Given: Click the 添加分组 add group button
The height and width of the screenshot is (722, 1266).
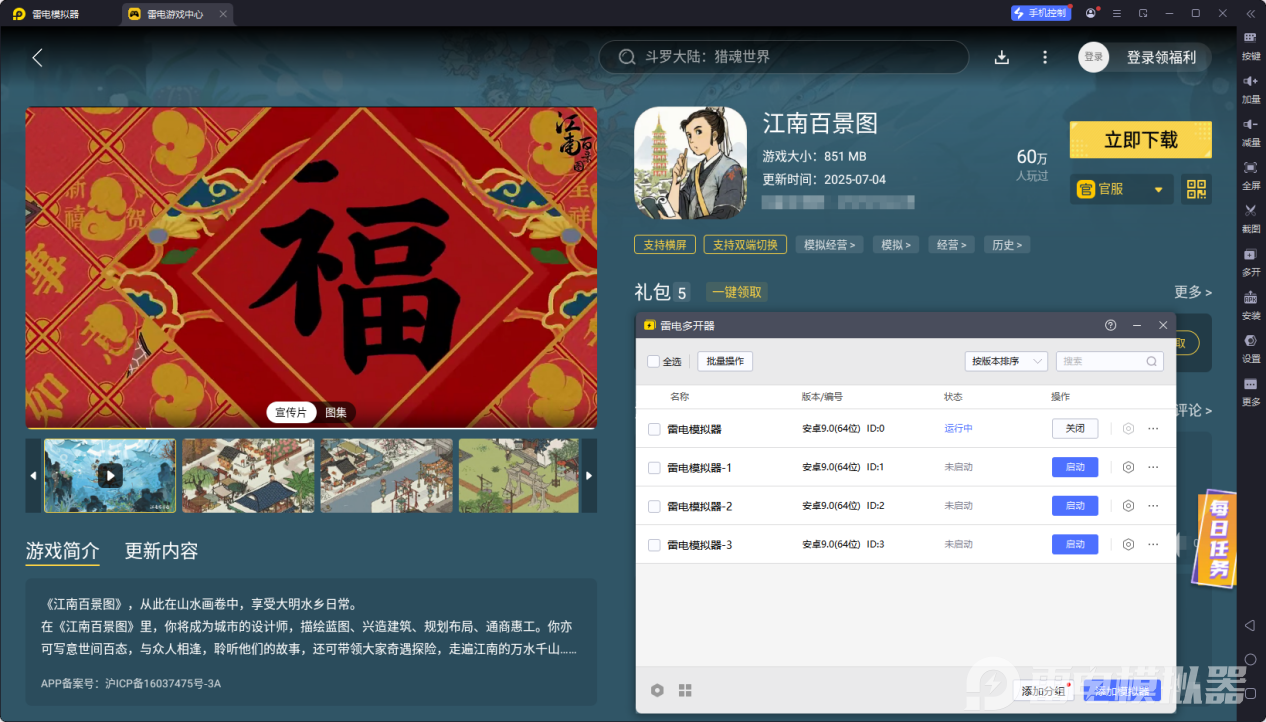Looking at the screenshot, I should tap(1042, 691).
